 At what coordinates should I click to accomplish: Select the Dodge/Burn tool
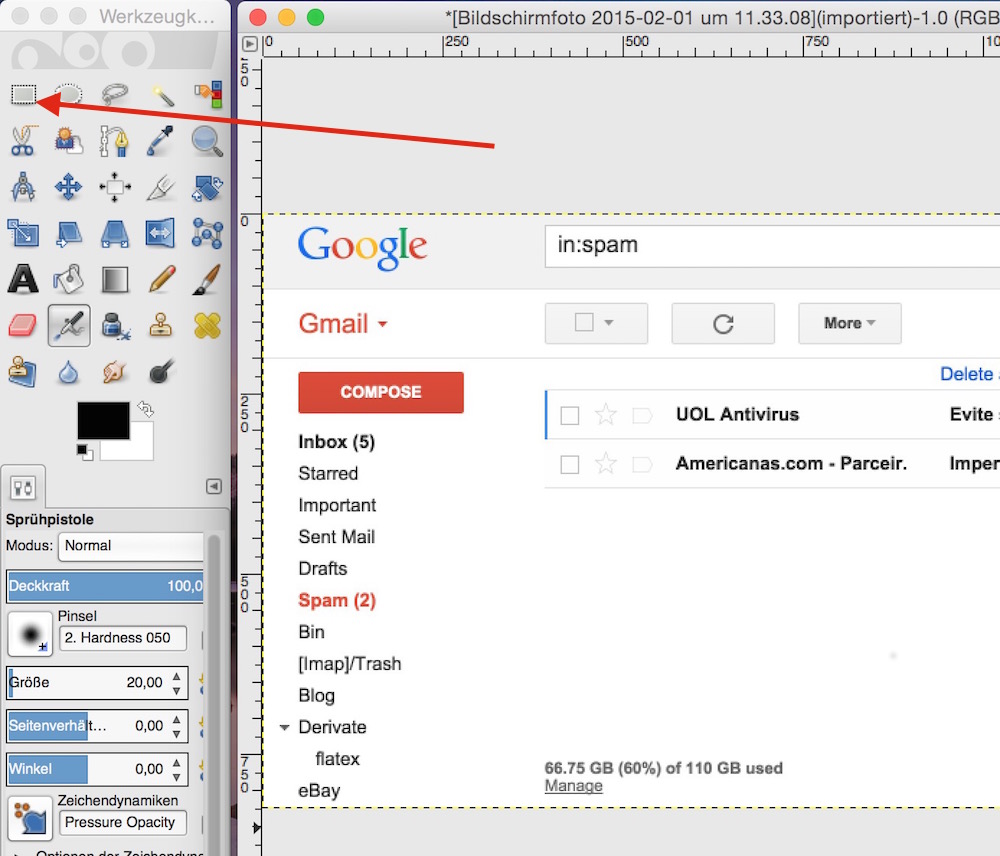tap(161, 371)
